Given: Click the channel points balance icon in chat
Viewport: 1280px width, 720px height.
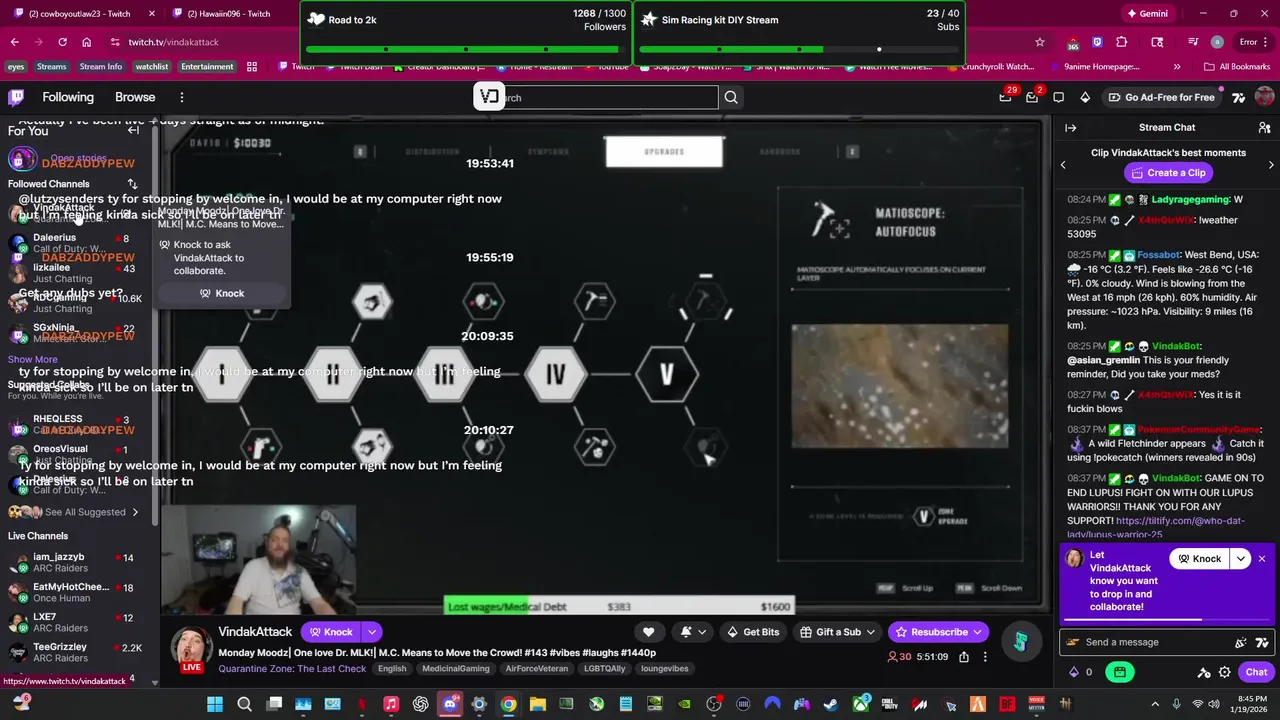Looking at the screenshot, I should pyautogui.click(x=1074, y=672).
